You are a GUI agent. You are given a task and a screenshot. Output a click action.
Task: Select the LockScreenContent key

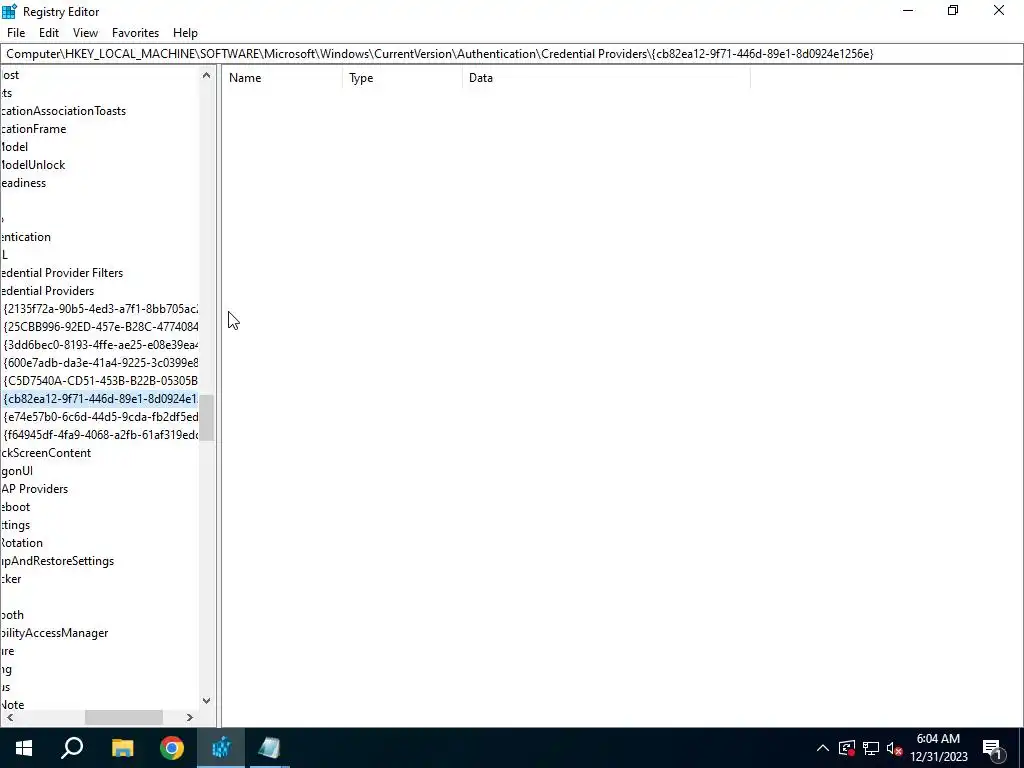tap(46, 453)
